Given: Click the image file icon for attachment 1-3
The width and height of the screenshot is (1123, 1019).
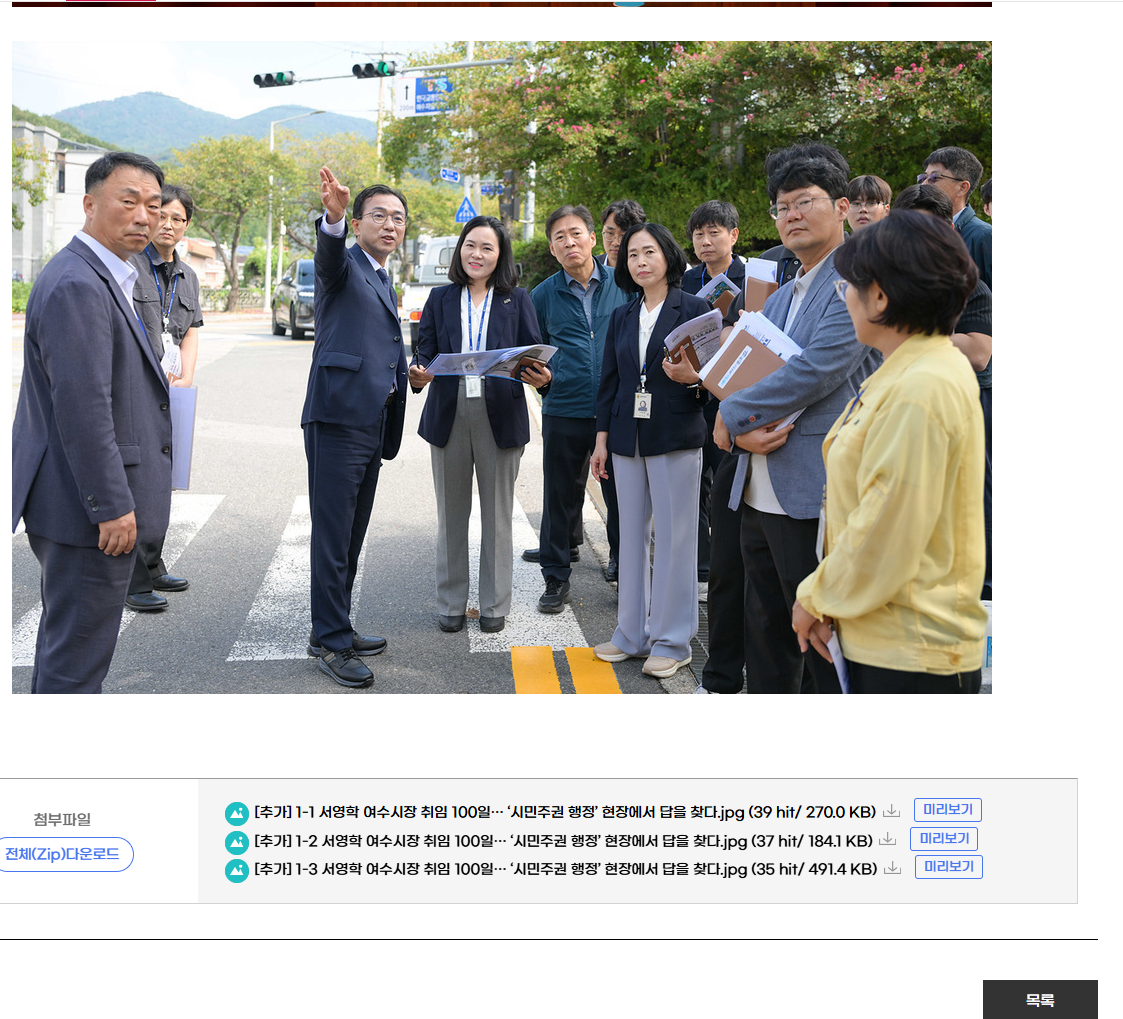Looking at the screenshot, I should click(x=236, y=871).
